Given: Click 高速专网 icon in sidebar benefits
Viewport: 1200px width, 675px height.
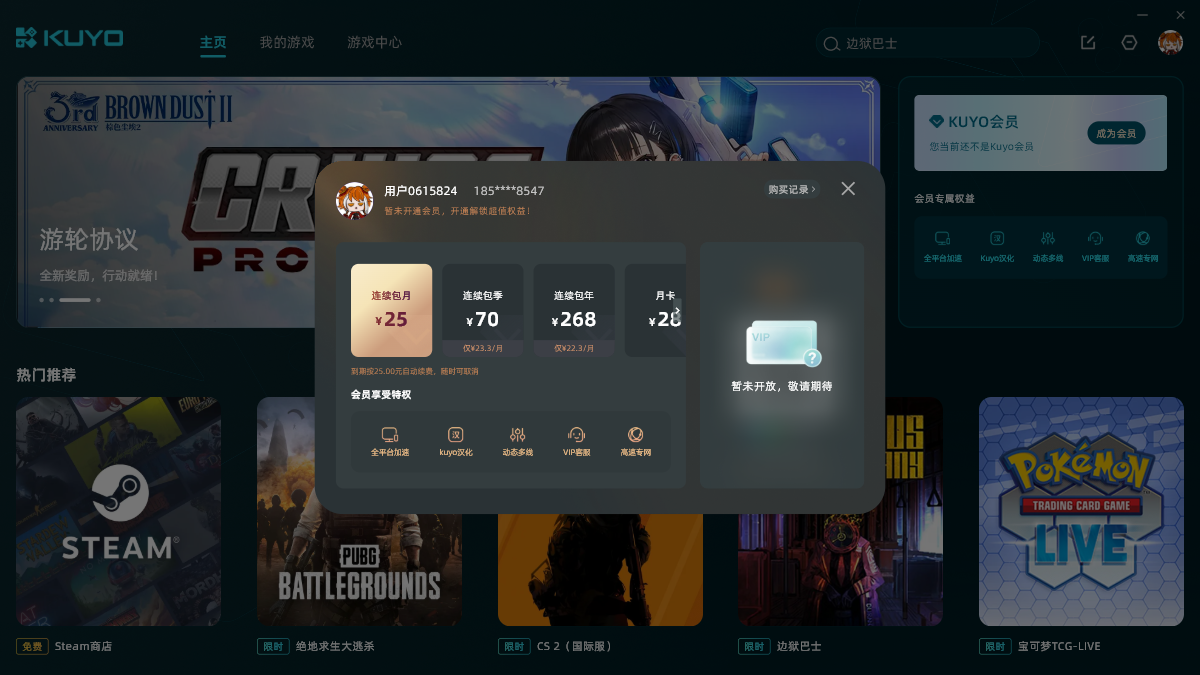Looking at the screenshot, I should (x=1143, y=239).
